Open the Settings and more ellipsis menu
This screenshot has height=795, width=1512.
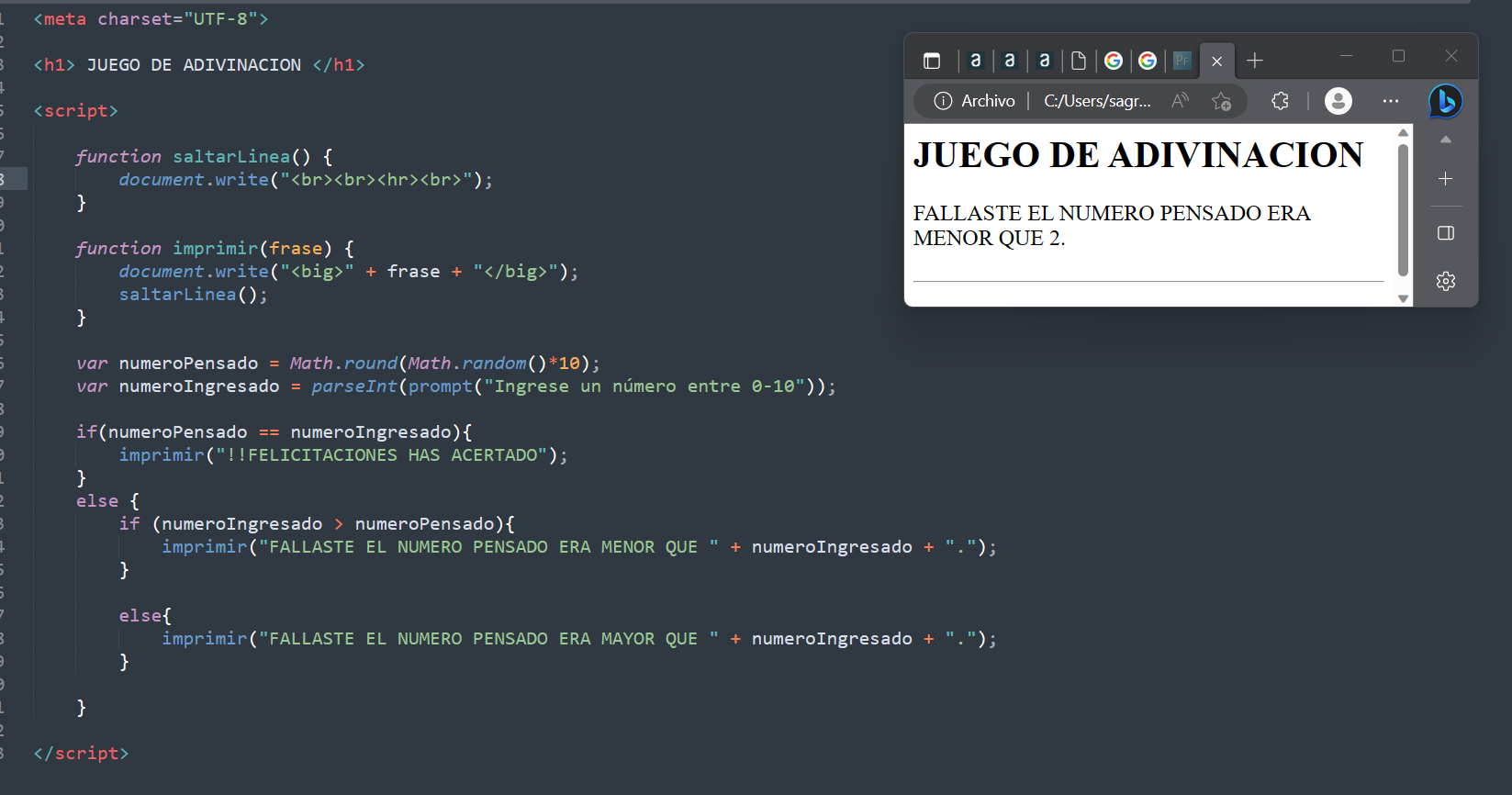1391,101
